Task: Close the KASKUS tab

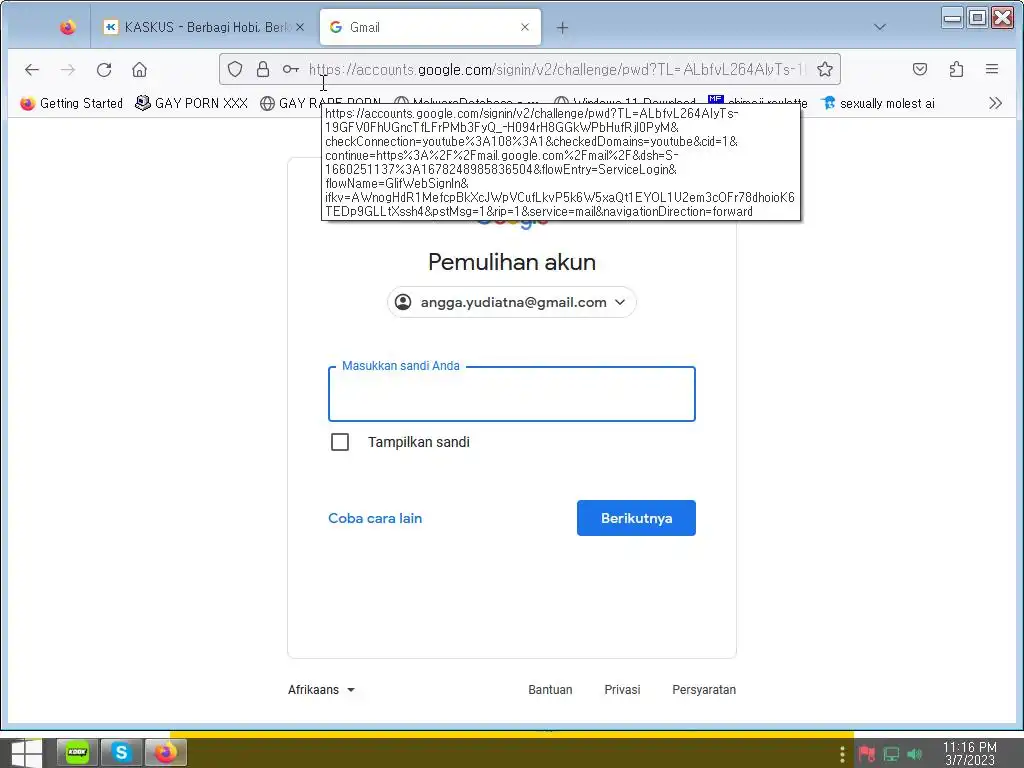Action: point(300,27)
